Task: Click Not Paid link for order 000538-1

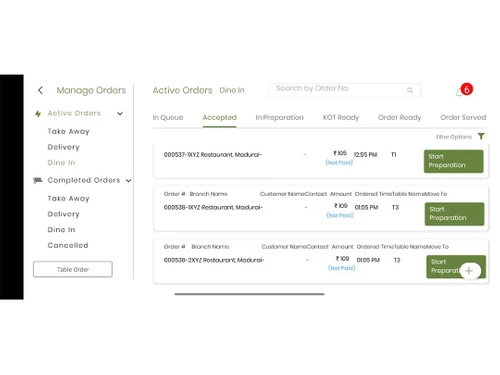Action: [340, 215]
